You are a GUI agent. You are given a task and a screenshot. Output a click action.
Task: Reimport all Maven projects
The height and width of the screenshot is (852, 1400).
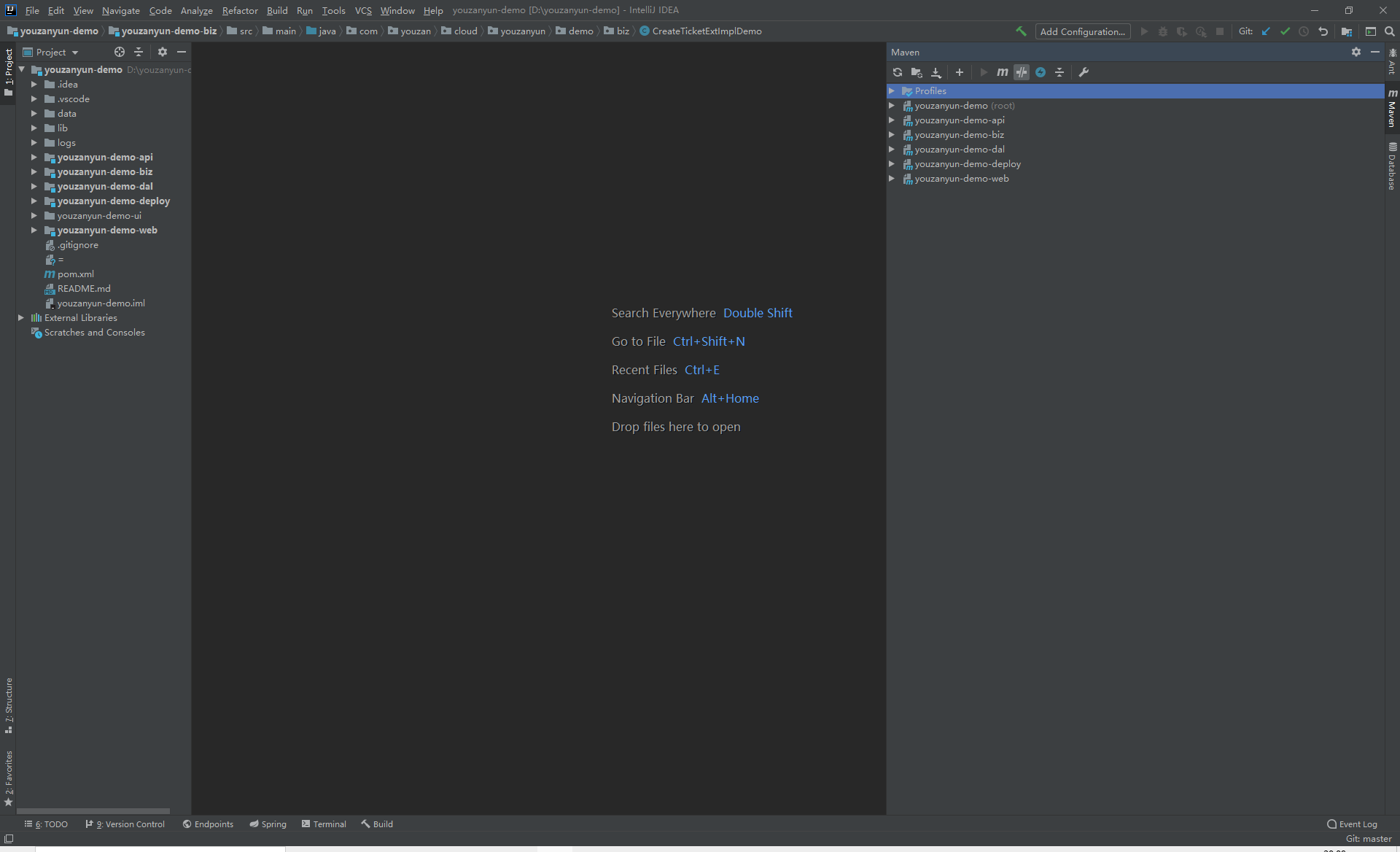coord(898,72)
